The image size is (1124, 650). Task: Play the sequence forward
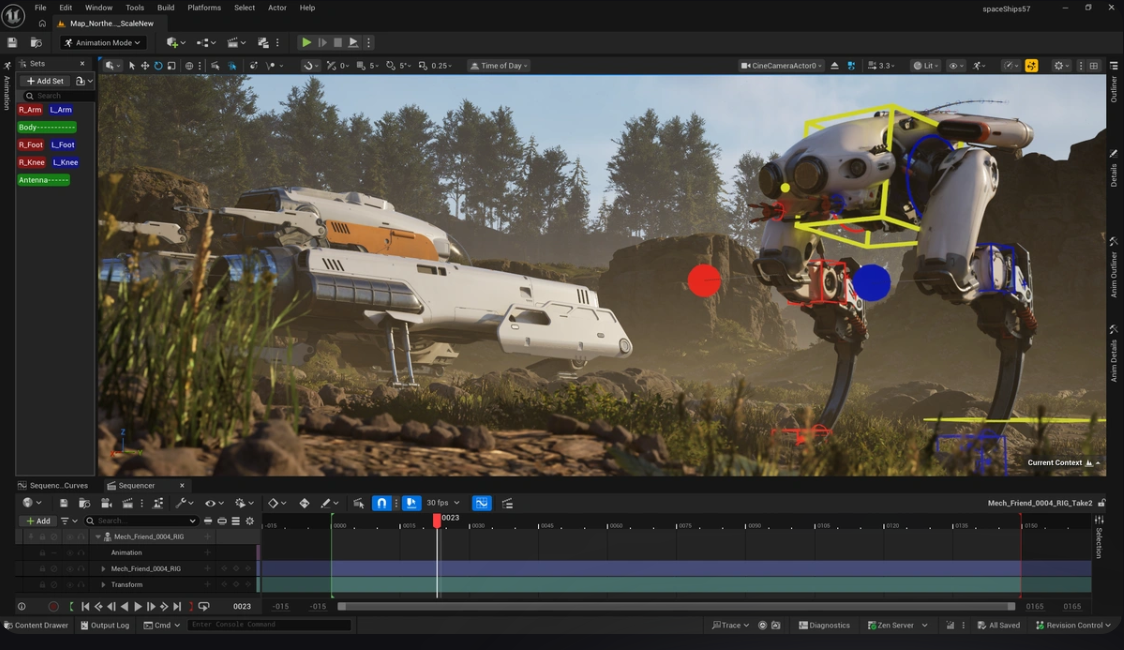(x=138, y=607)
